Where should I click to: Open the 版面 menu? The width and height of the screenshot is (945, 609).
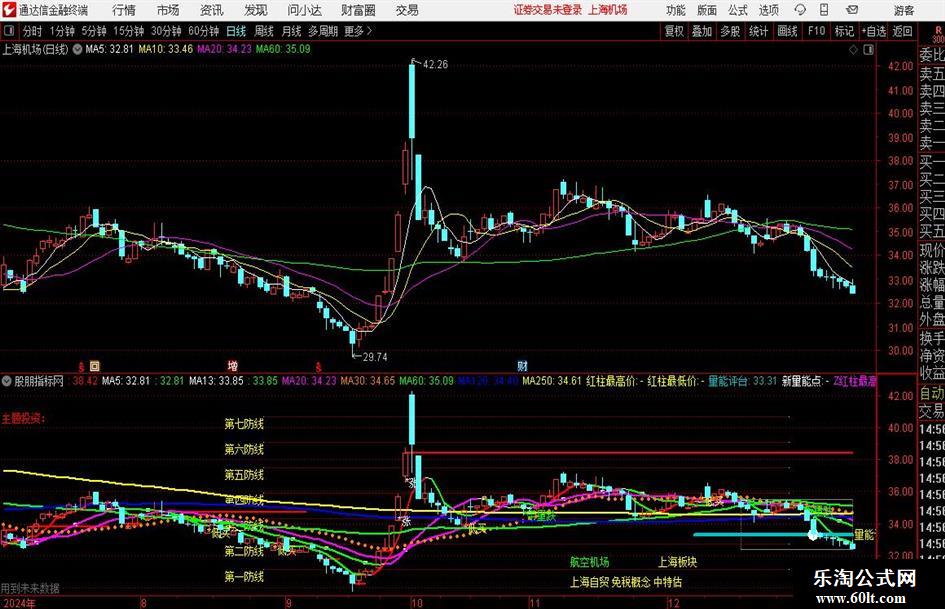coord(707,10)
